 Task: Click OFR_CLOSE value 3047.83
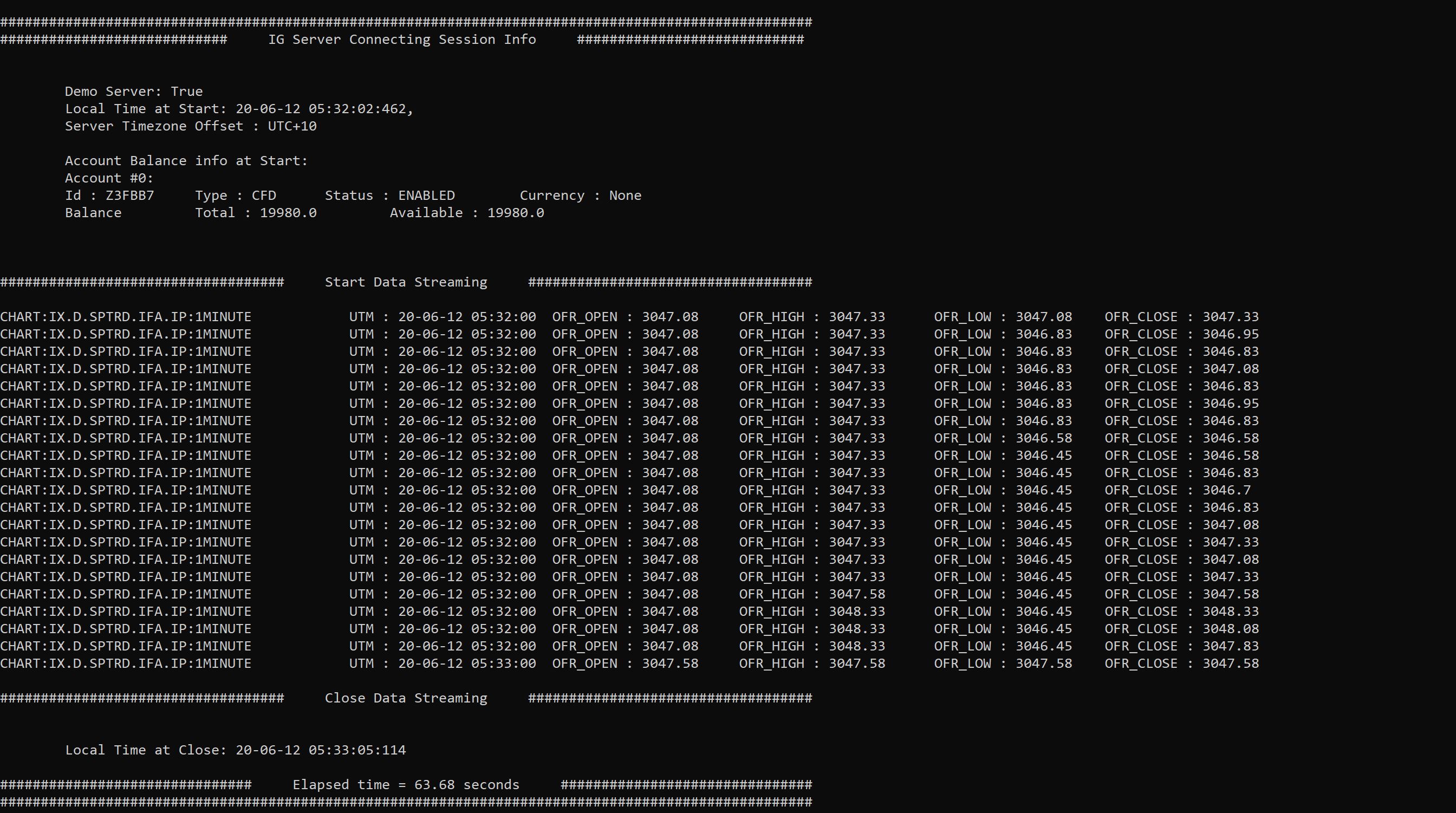(1231, 646)
